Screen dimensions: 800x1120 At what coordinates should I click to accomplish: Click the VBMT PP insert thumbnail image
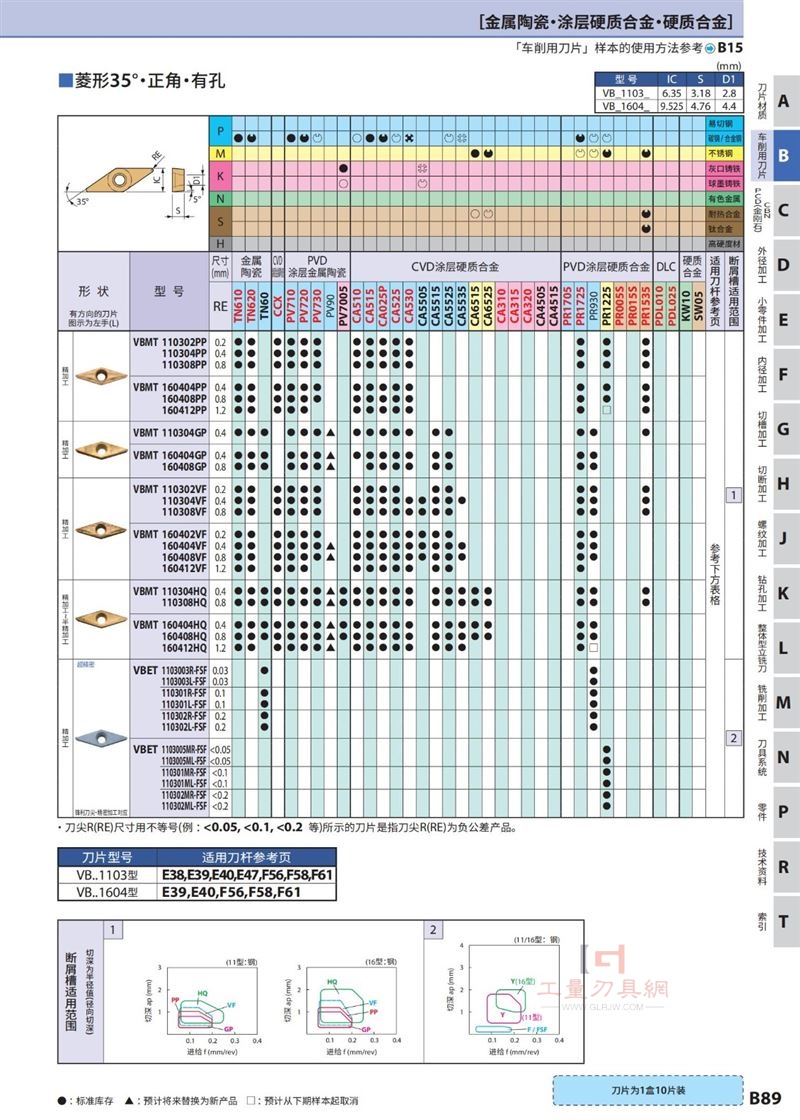tap(101, 374)
